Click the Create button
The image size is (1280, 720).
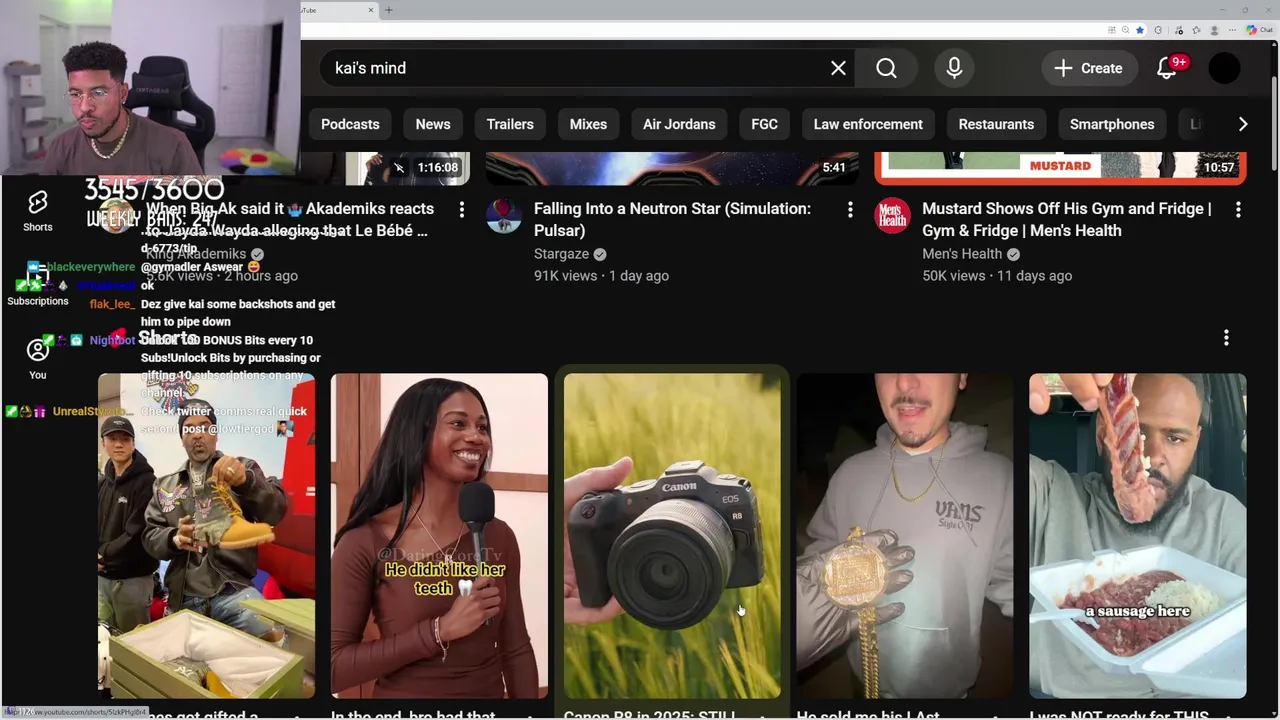(1088, 68)
